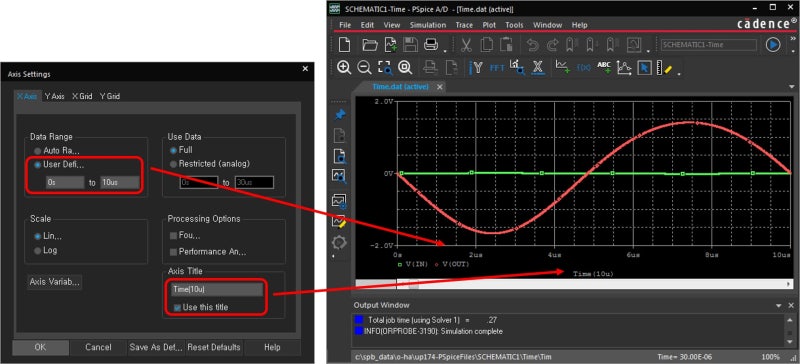
Task: Click the Redo arrow icon
Action: [553, 45]
